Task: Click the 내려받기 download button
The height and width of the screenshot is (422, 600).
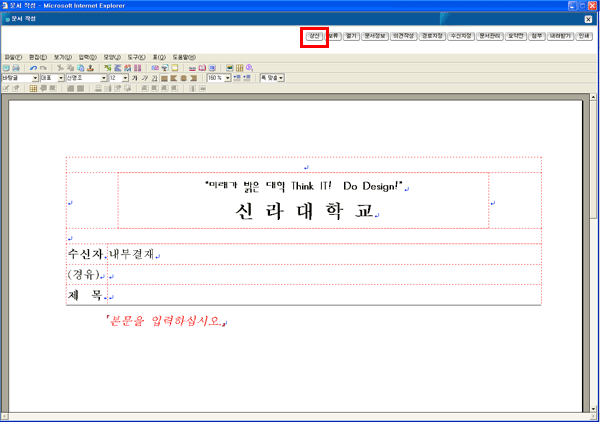Action: [x=560, y=36]
